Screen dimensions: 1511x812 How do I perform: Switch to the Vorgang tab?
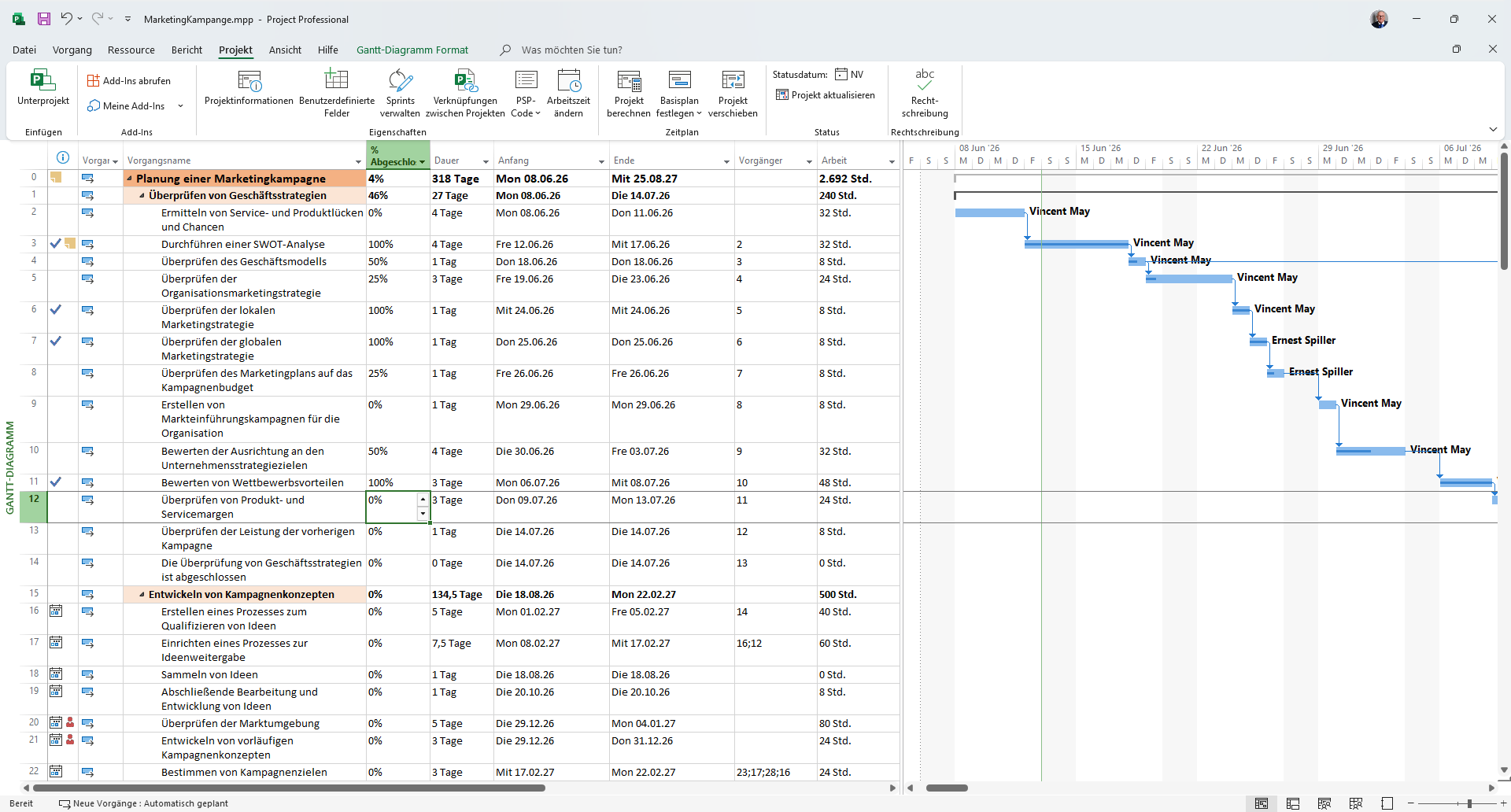coord(72,50)
